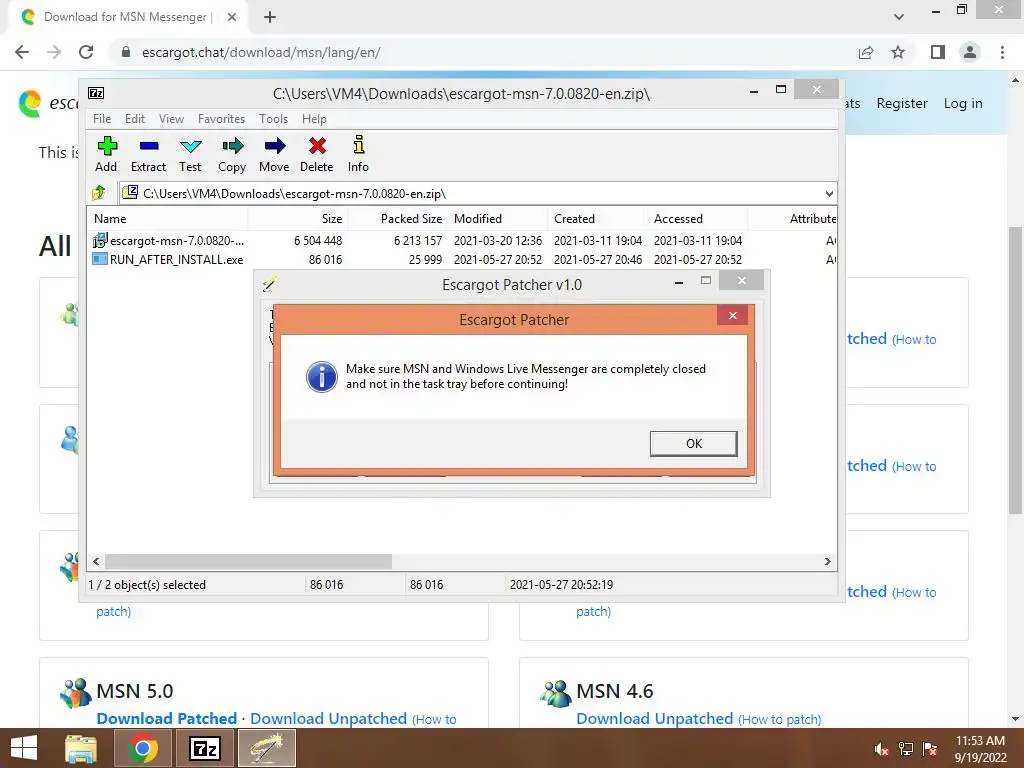The width and height of the screenshot is (1024, 768).
Task: Sort by the Modified column header
Action: pyautogui.click(x=498, y=219)
